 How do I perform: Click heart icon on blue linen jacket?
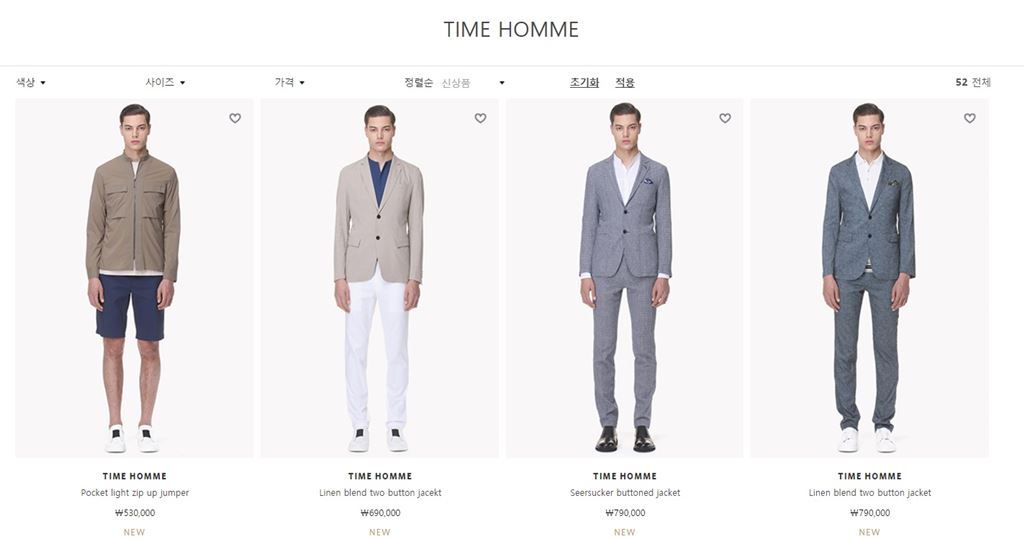click(x=970, y=118)
